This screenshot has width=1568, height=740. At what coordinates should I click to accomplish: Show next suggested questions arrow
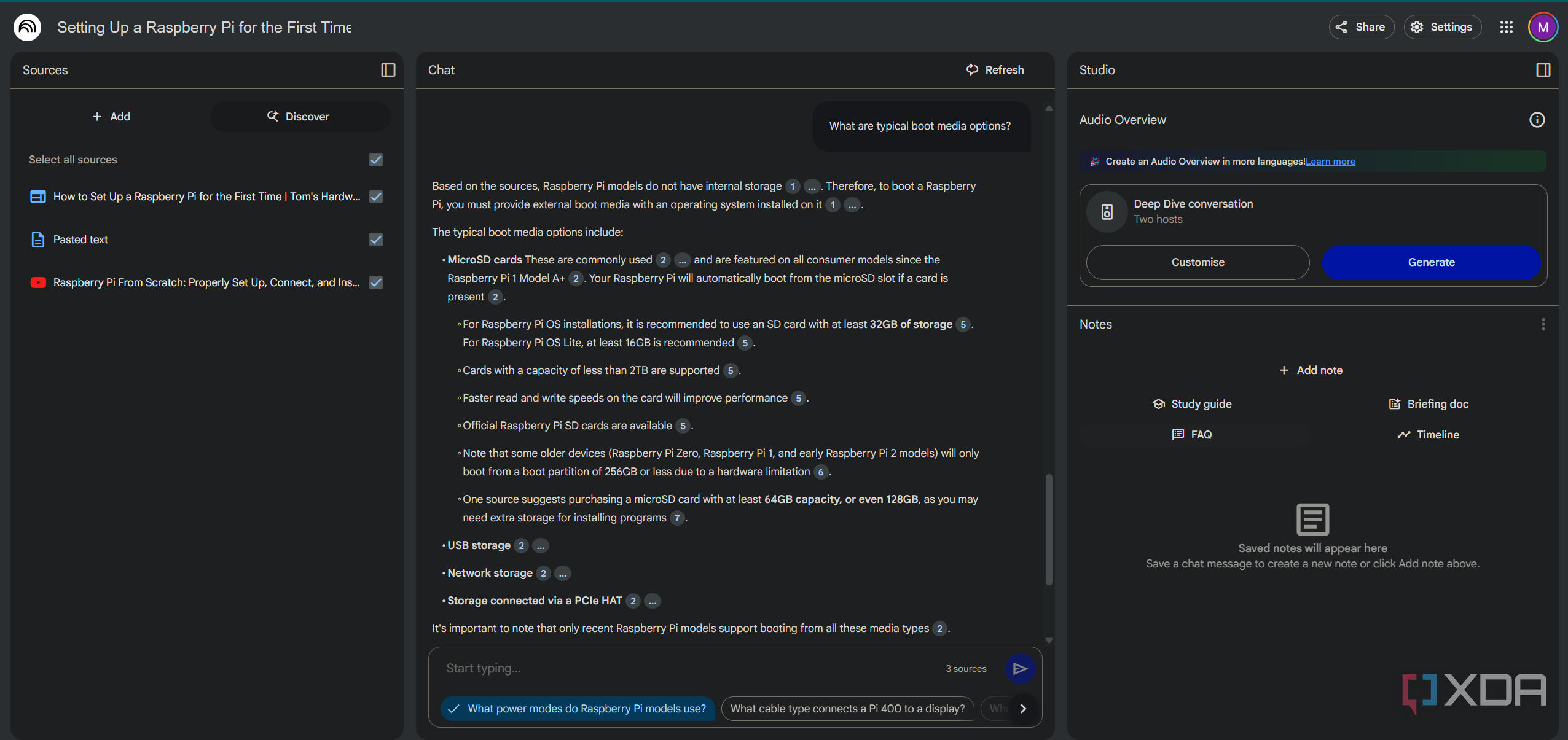(x=1023, y=709)
